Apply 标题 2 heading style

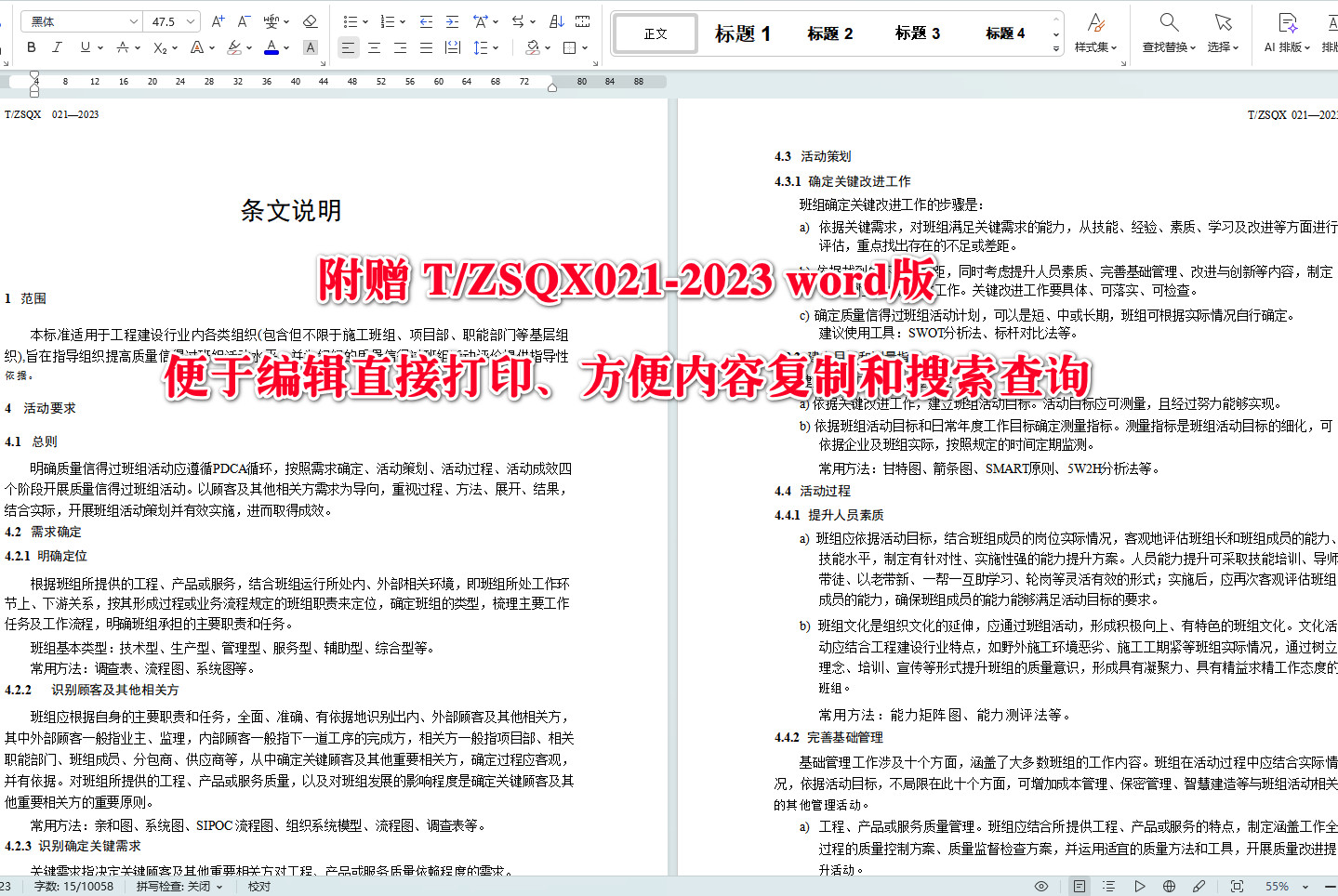click(x=829, y=33)
